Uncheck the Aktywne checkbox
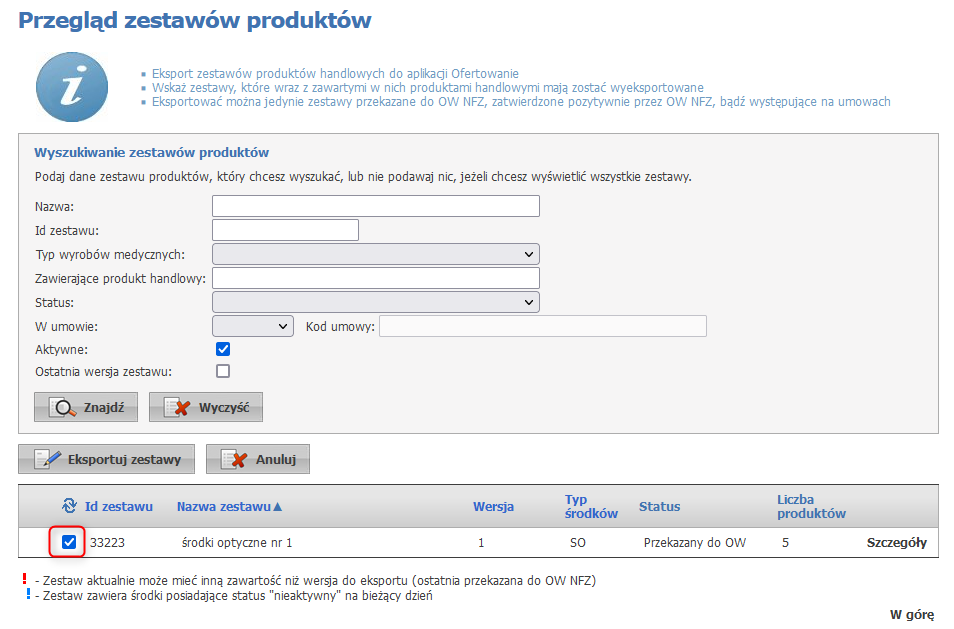 (x=223, y=349)
